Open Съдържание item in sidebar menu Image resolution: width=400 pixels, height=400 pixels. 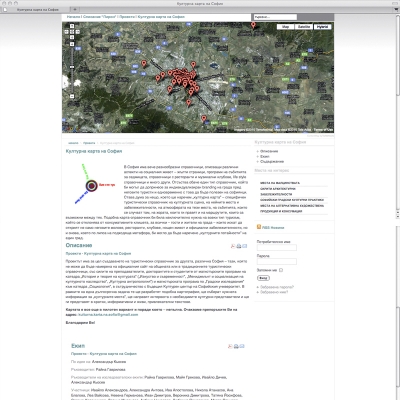point(272,161)
